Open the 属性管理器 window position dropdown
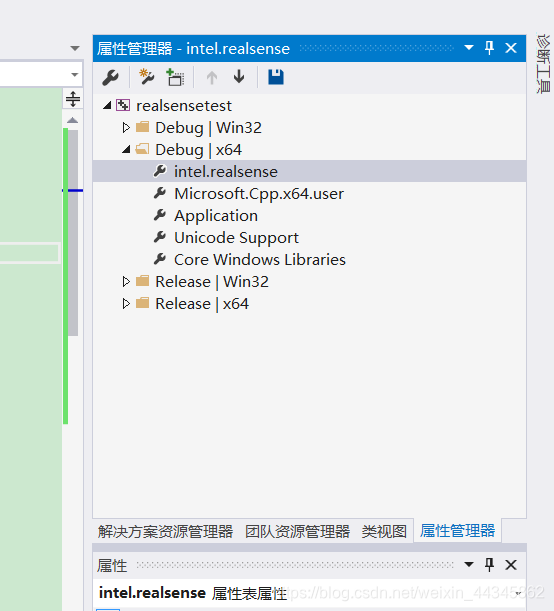Viewport: 554px width, 611px height. (x=469, y=48)
